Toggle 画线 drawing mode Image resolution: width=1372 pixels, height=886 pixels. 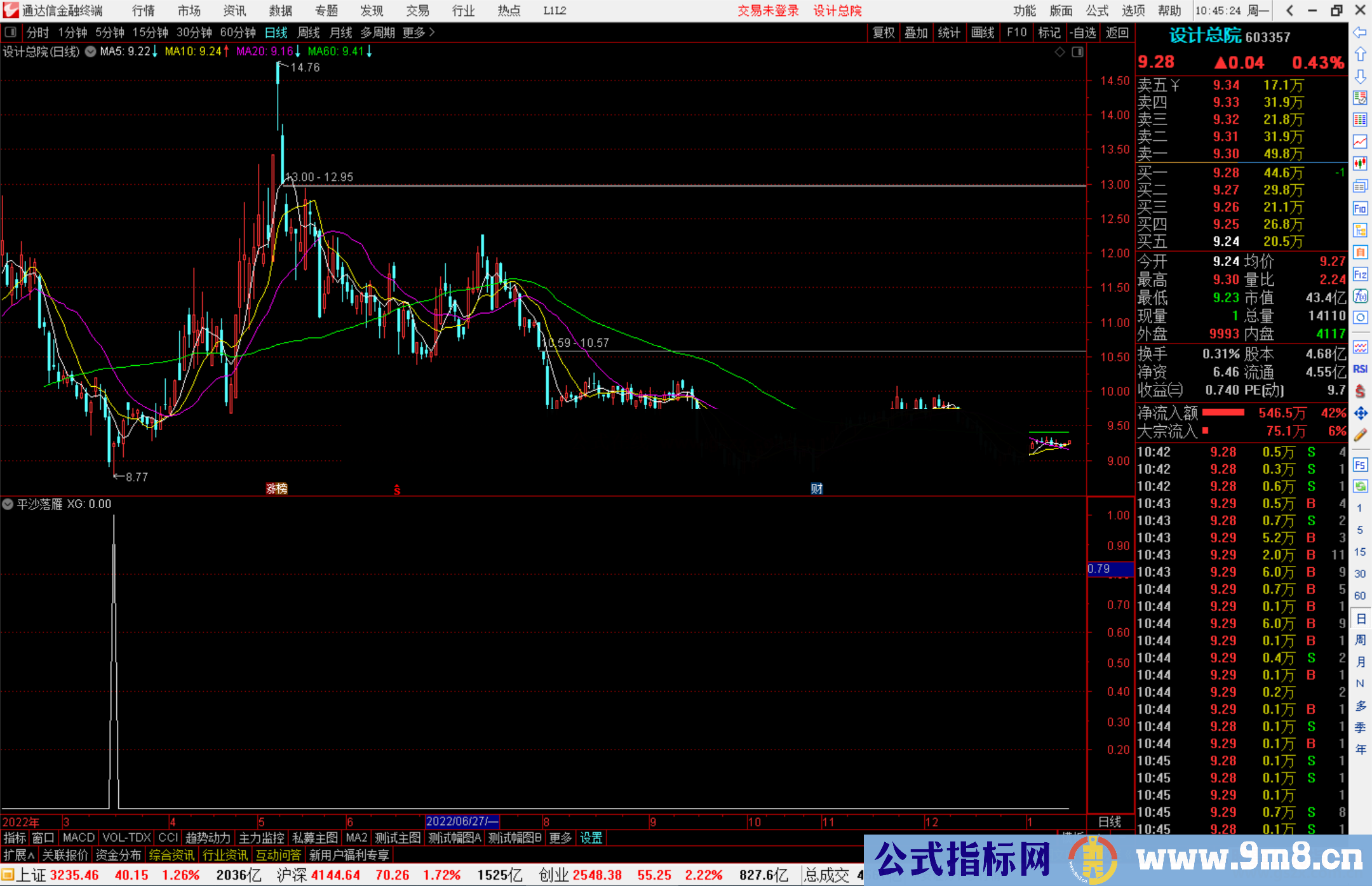(983, 32)
